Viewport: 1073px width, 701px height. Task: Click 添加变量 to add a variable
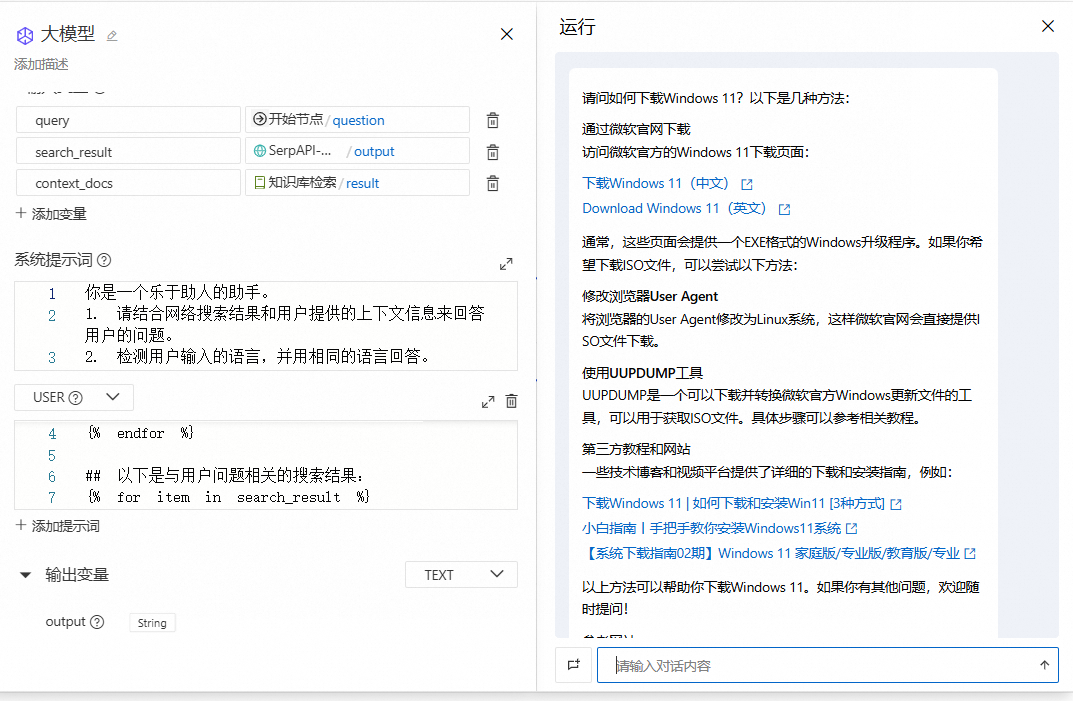coord(51,214)
